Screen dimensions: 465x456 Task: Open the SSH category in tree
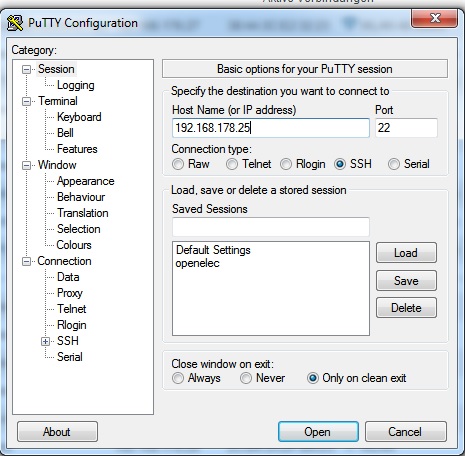[x=68, y=341]
